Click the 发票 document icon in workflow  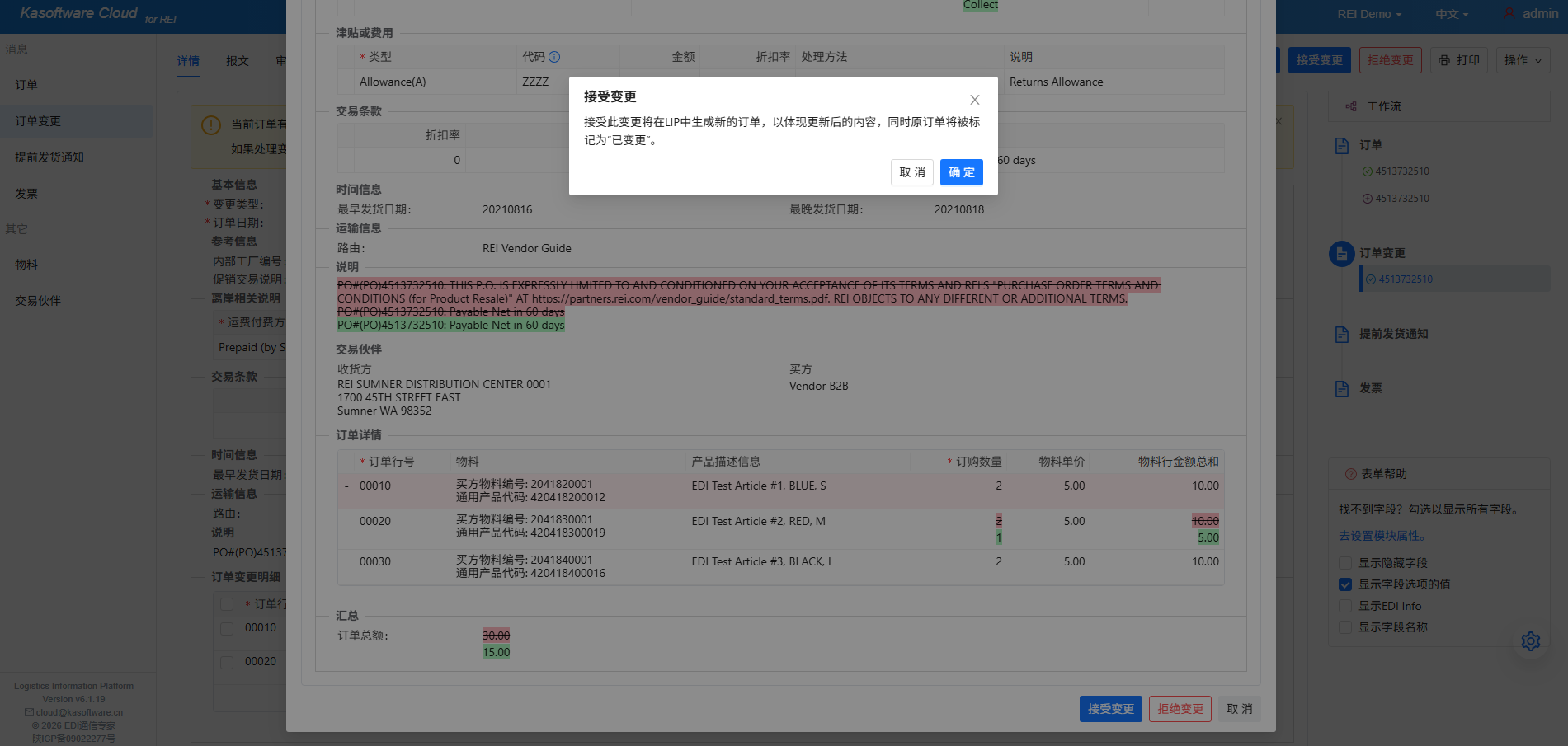pyautogui.click(x=1341, y=388)
